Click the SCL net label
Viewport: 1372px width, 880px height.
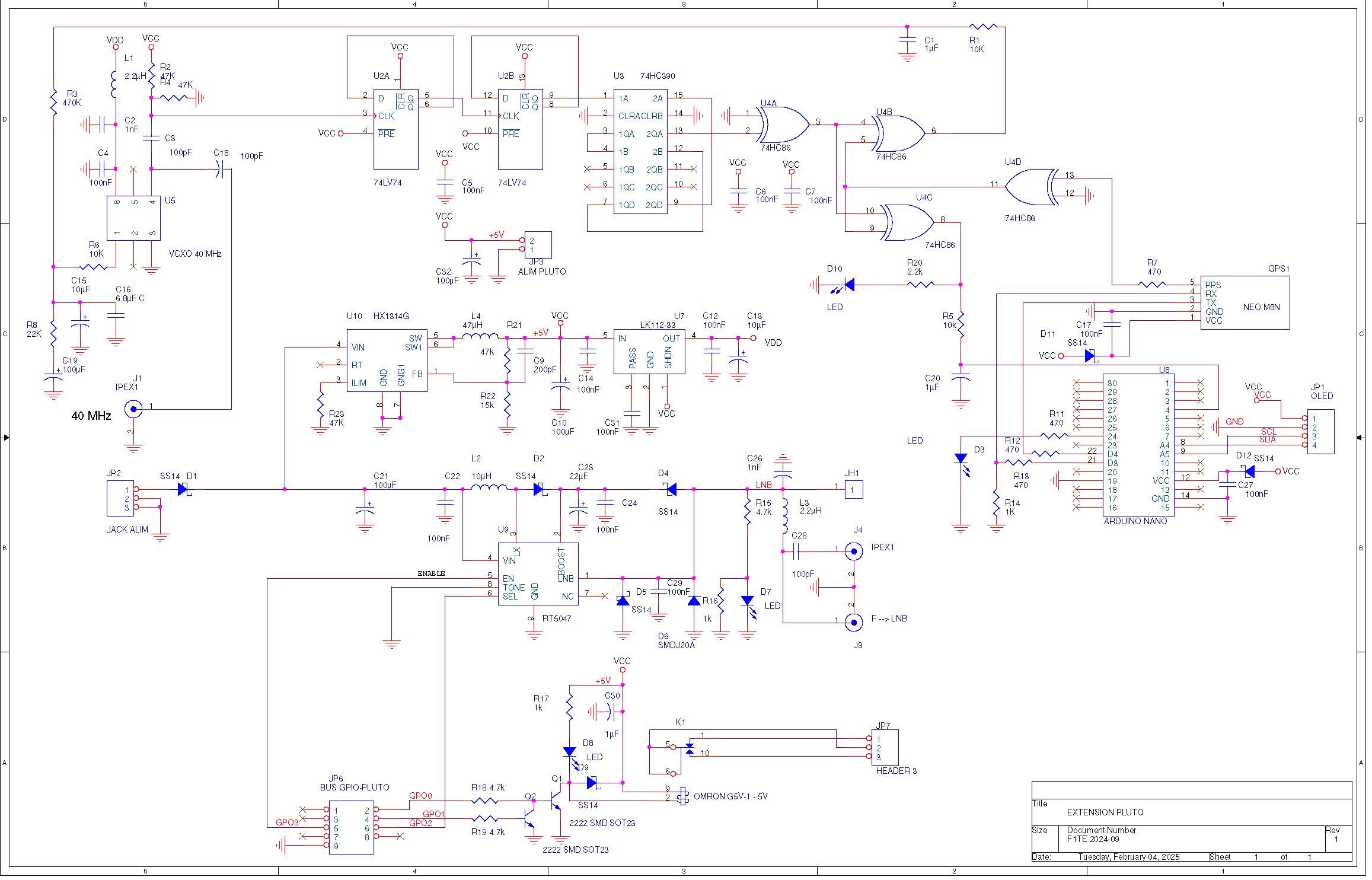coord(1268,431)
